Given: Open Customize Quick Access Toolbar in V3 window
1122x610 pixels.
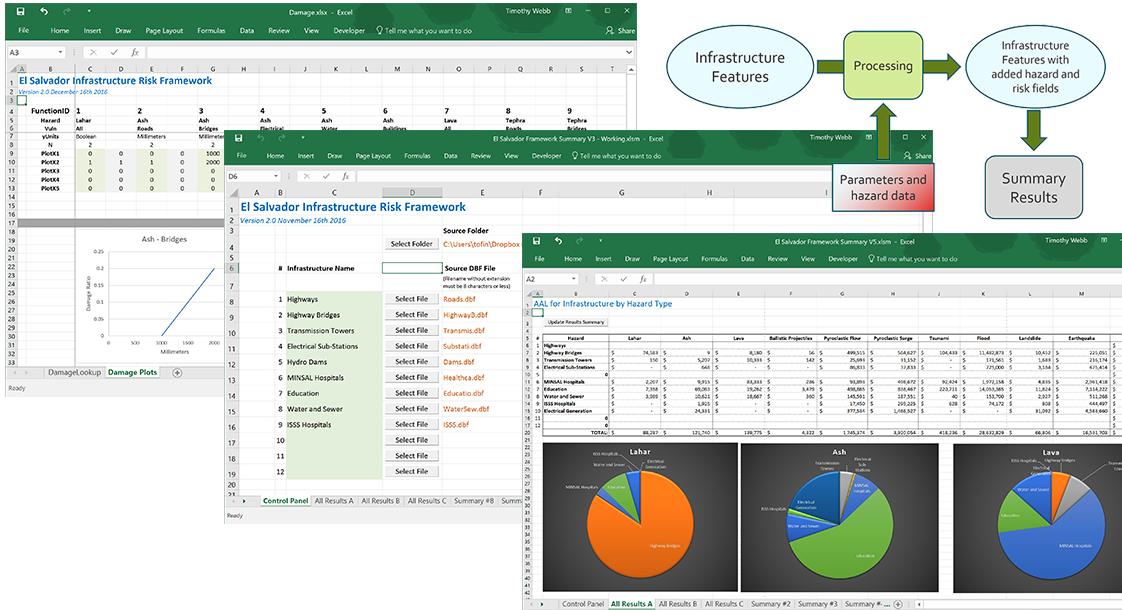Looking at the screenshot, I should (303, 137).
